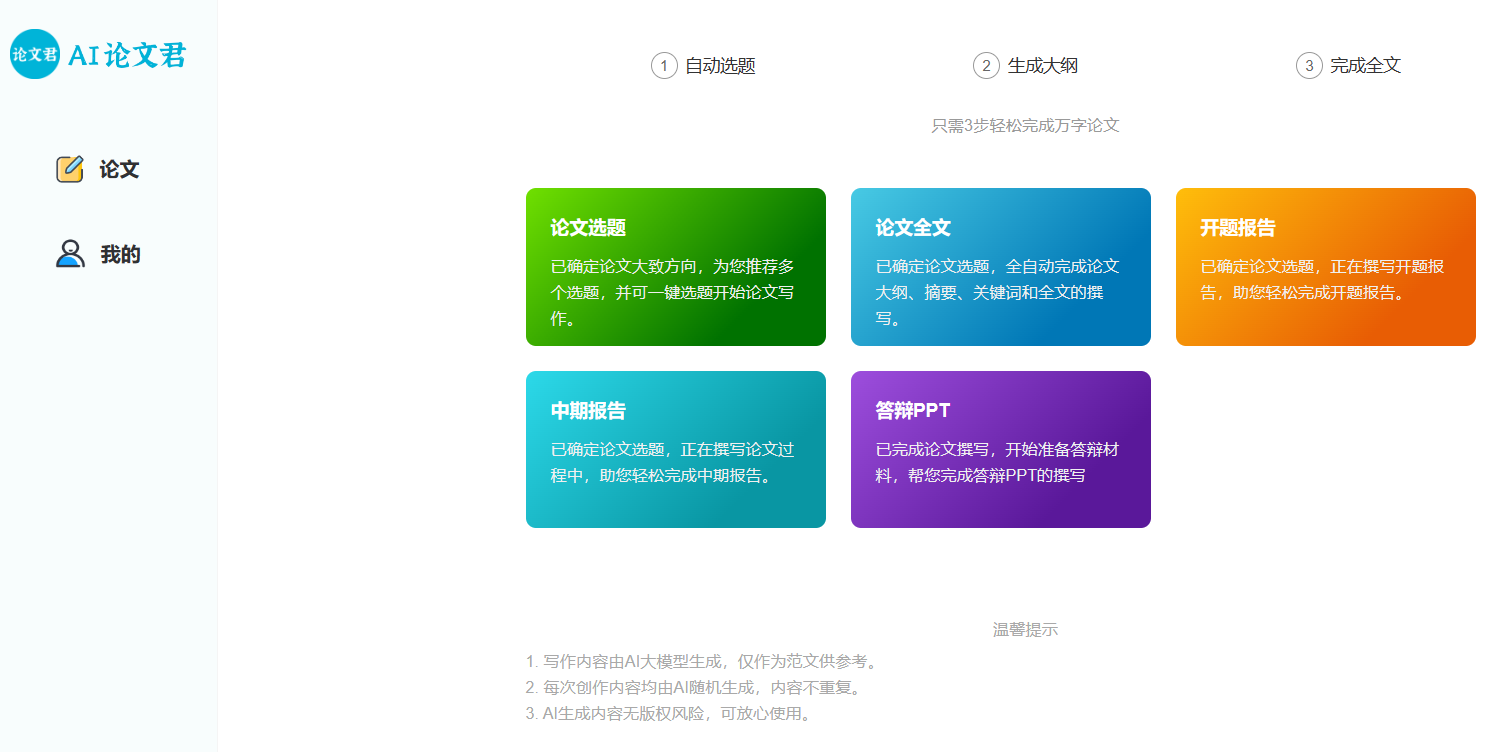
Task: Click the person icon beside 我的
Action: 70,254
